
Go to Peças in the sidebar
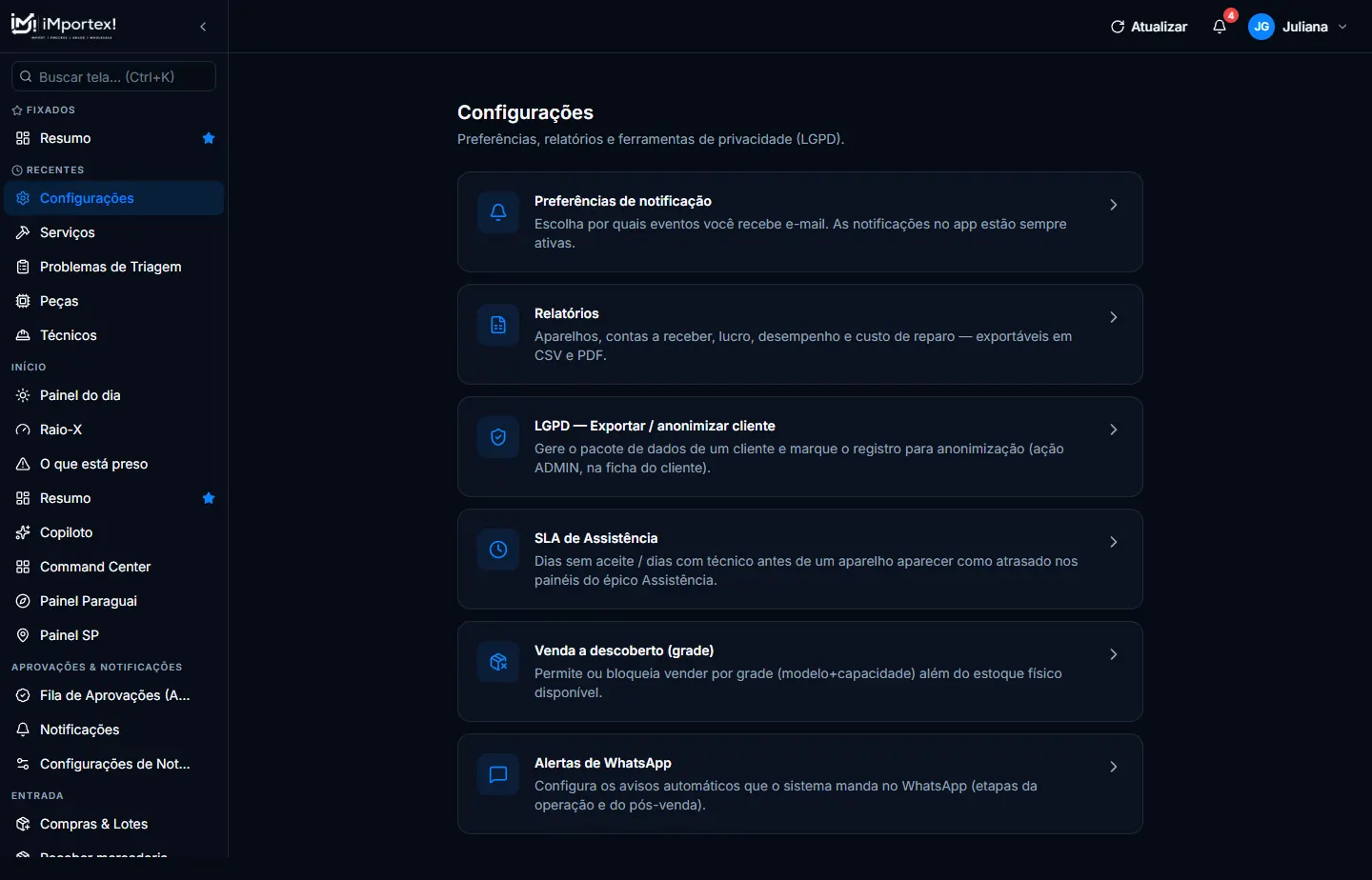(x=113, y=301)
